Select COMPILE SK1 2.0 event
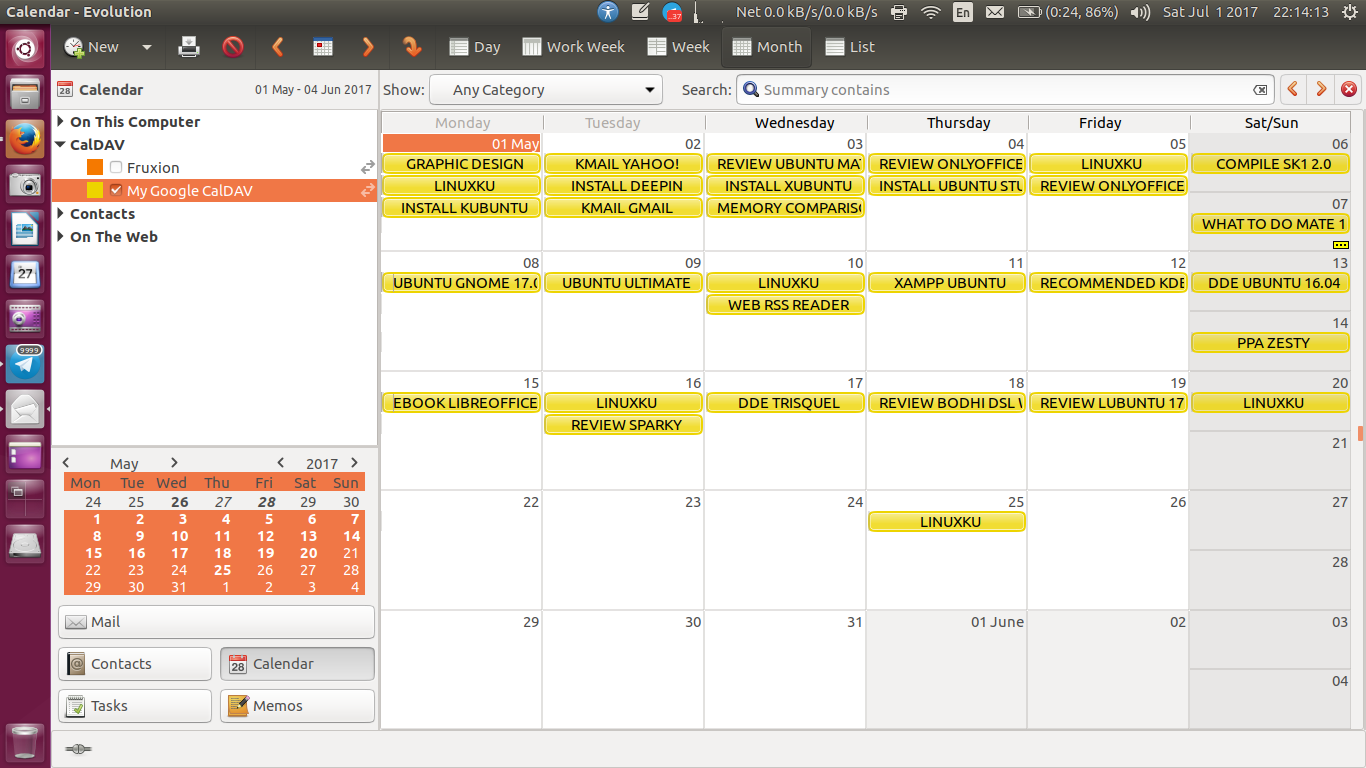 [x=1271, y=164]
